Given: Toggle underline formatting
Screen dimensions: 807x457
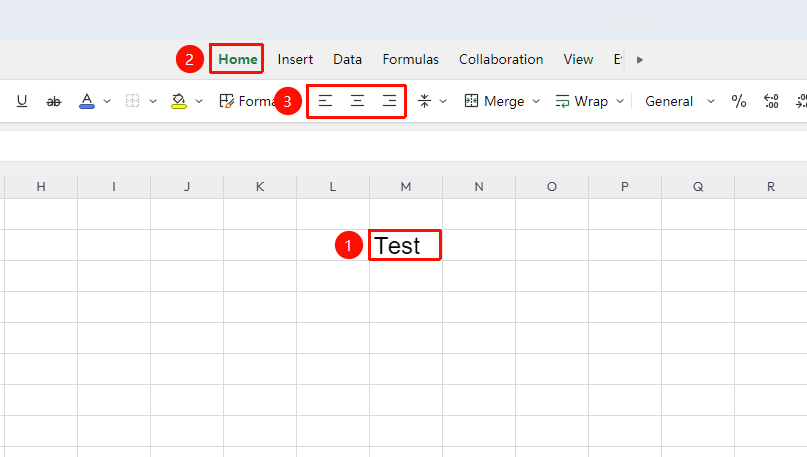Looking at the screenshot, I should [22, 101].
